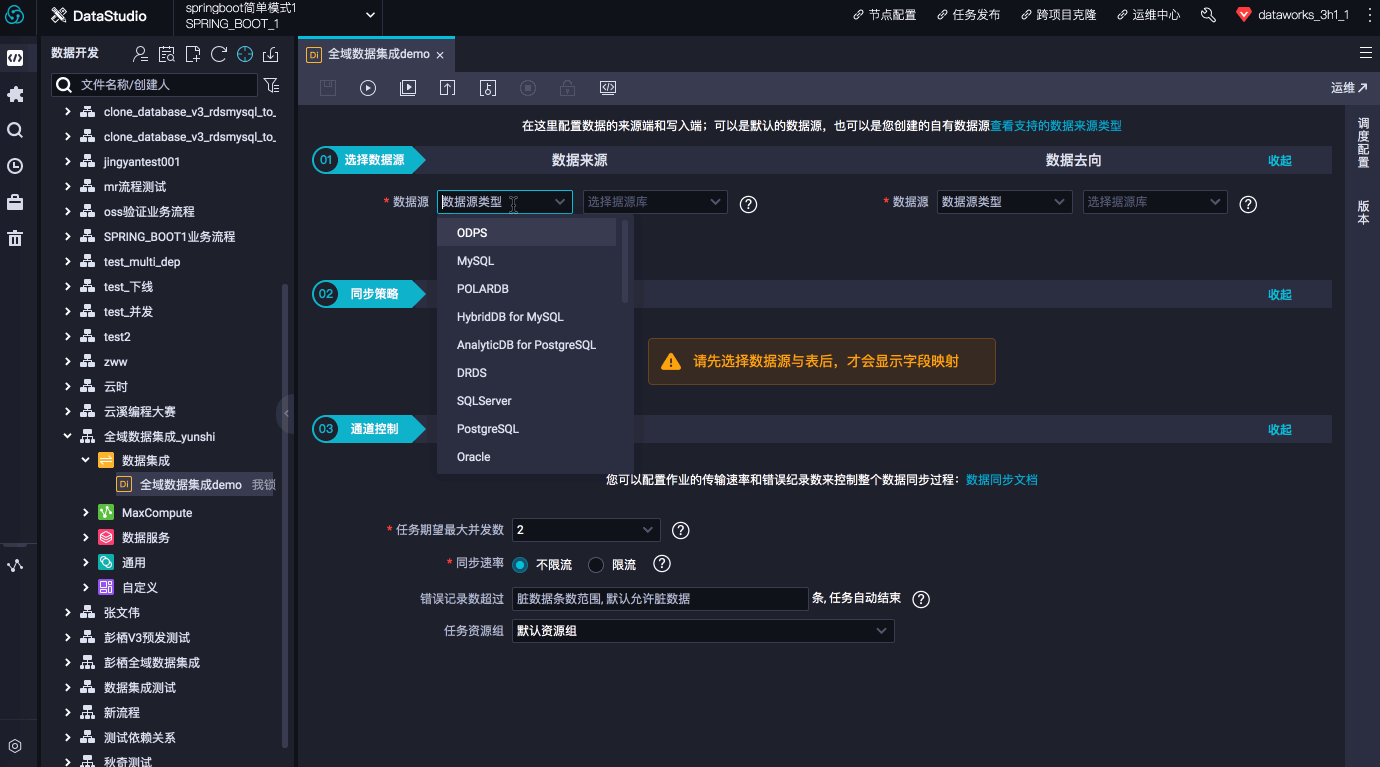Collapse the 全域数据集成_yunshi workflow node

(x=68, y=437)
